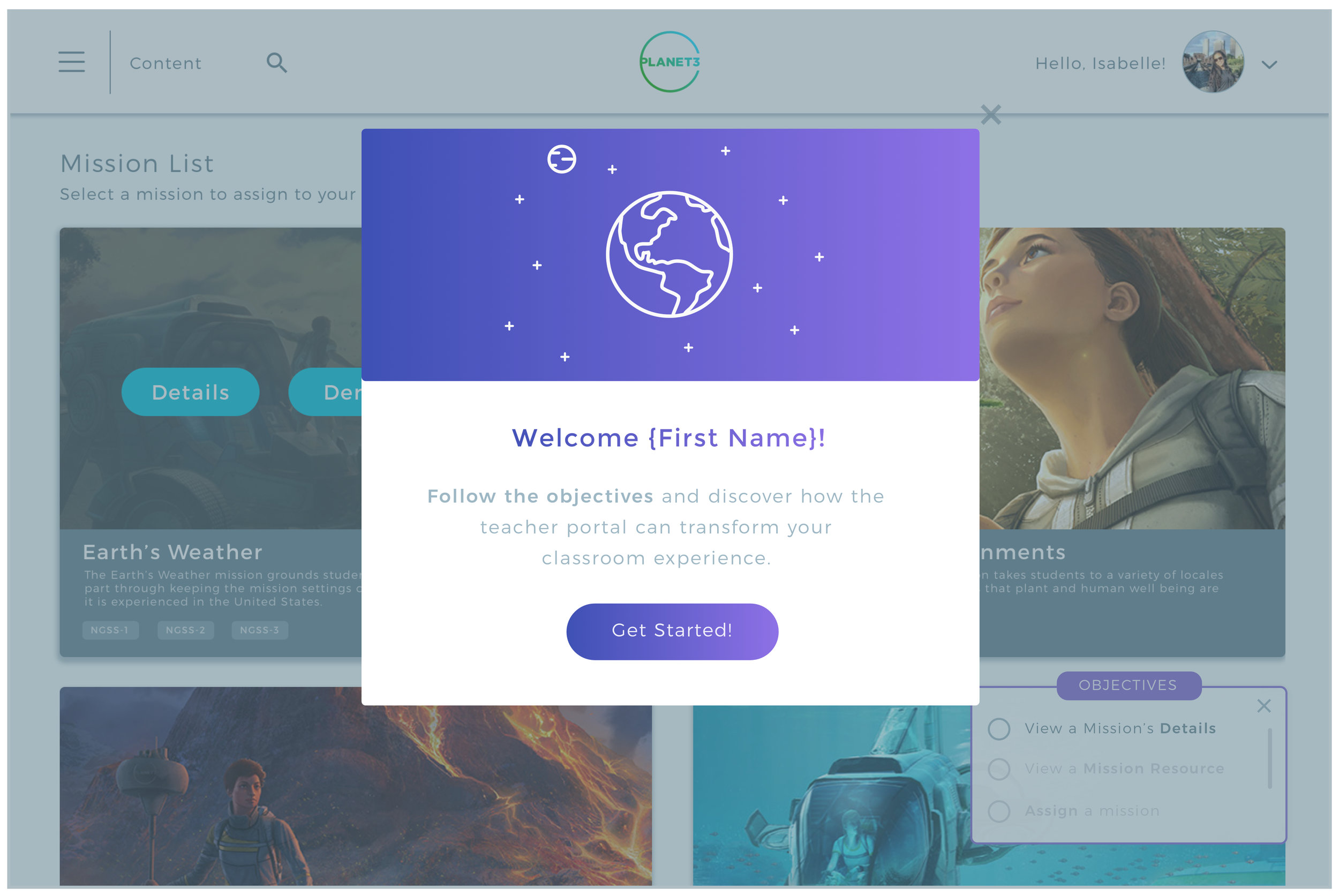Click the Earth globe illustration
Viewport: 1339px width, 896px height.
click(x=669, y=254)
